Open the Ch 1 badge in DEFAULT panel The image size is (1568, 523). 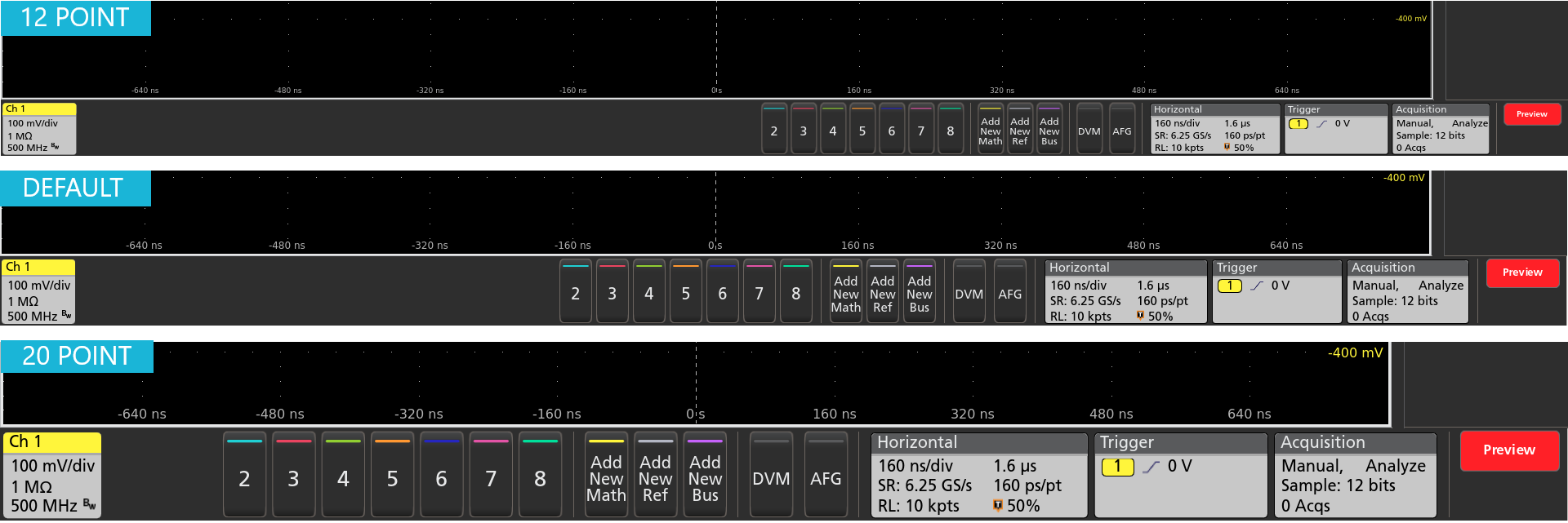(39, 292)
